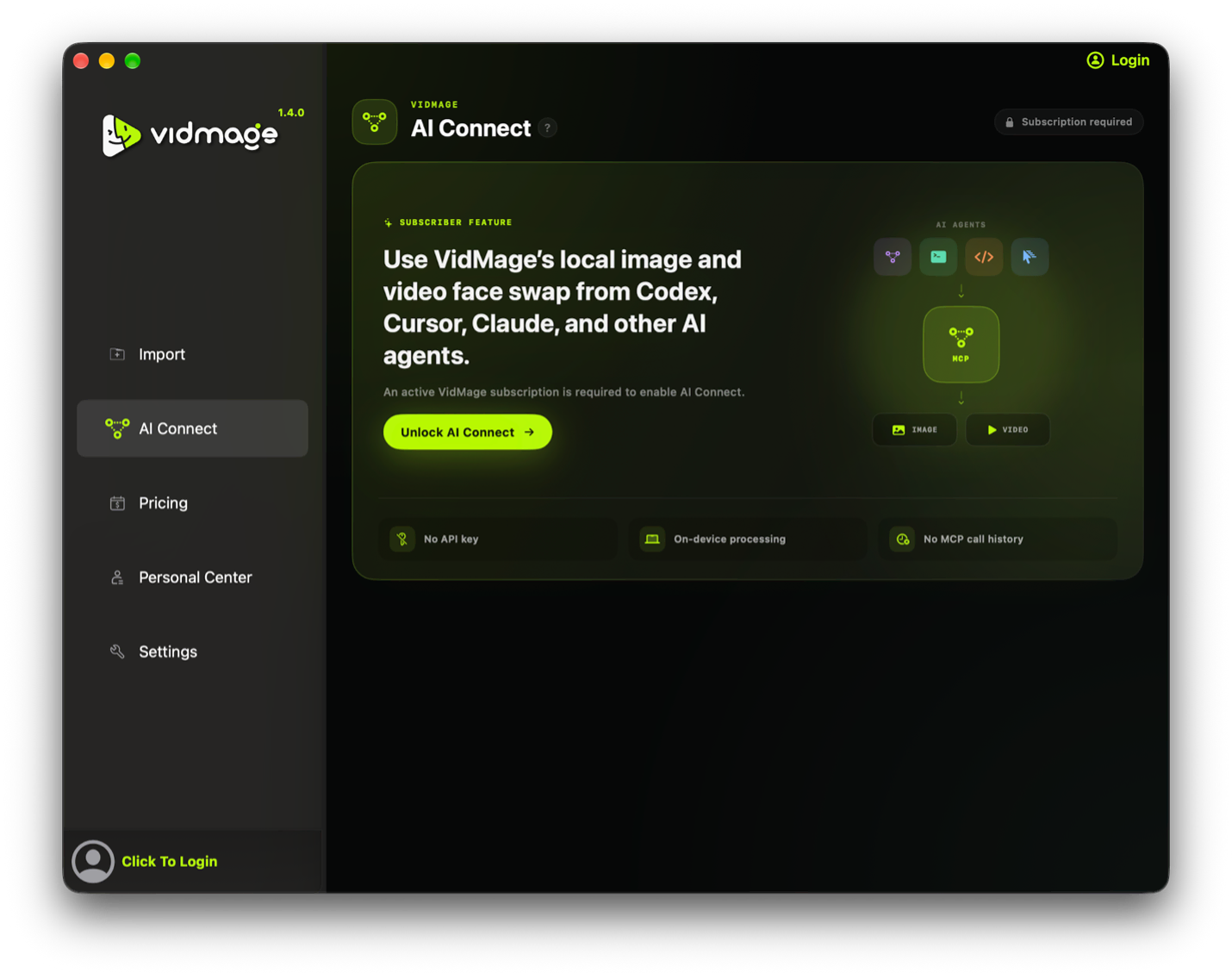Screen dimensions: 1232x979
Task: Click the IMAGE output chip
Action: point(915,430)
